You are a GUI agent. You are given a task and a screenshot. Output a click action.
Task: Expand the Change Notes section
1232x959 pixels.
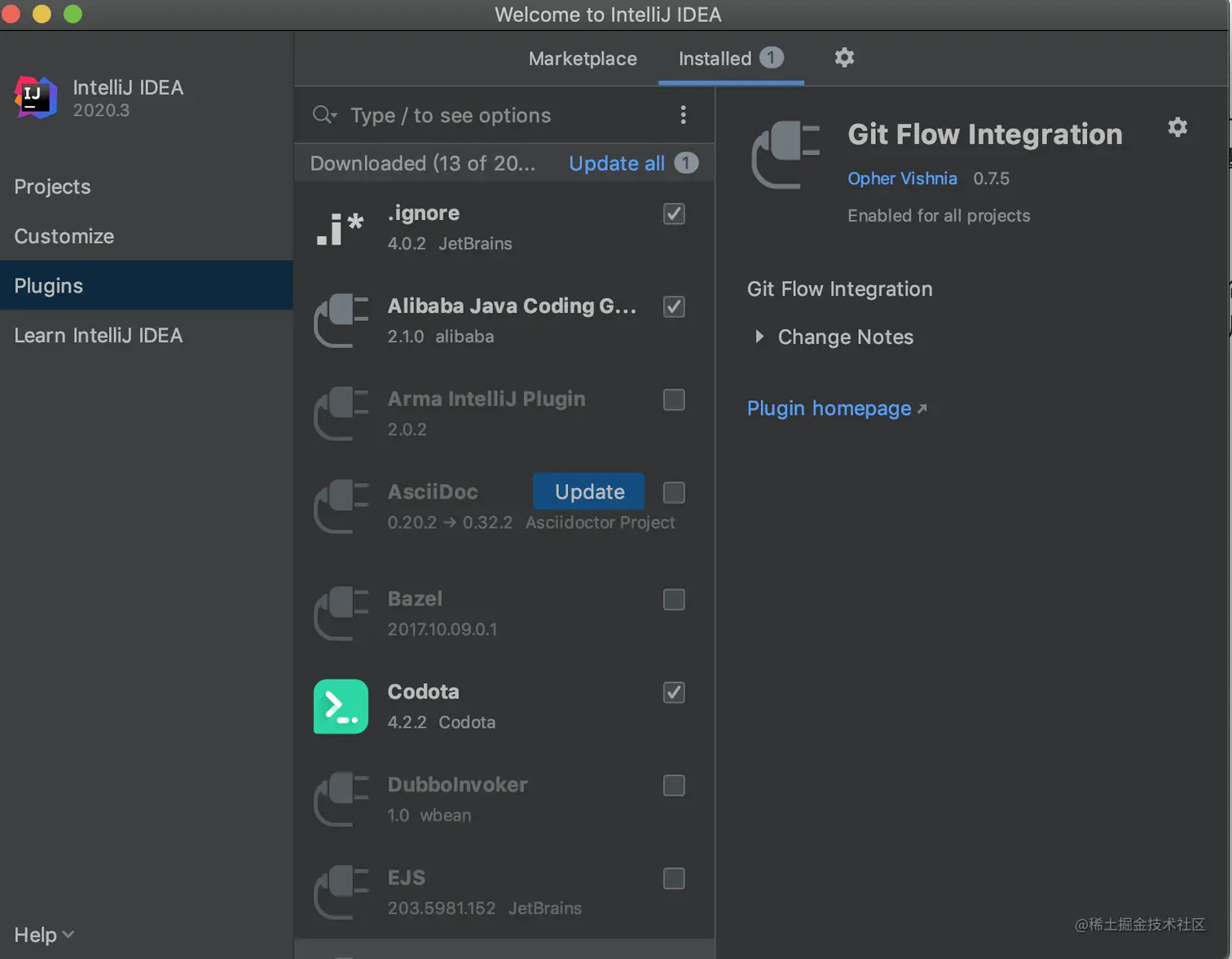pyautogui.click(x=759, y=337)
